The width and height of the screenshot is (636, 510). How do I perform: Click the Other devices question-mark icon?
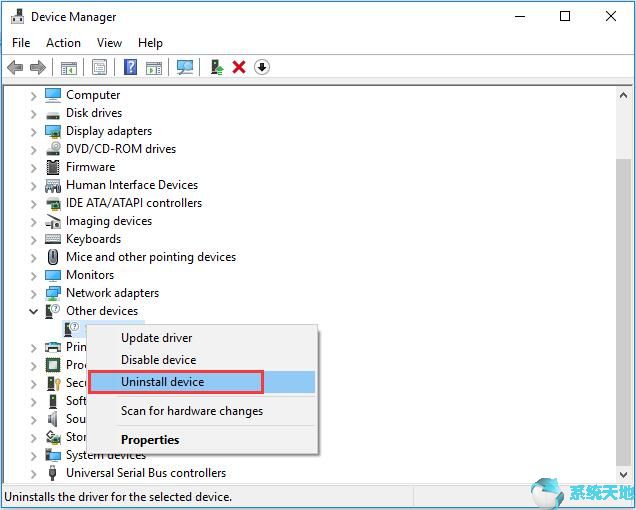53,311
